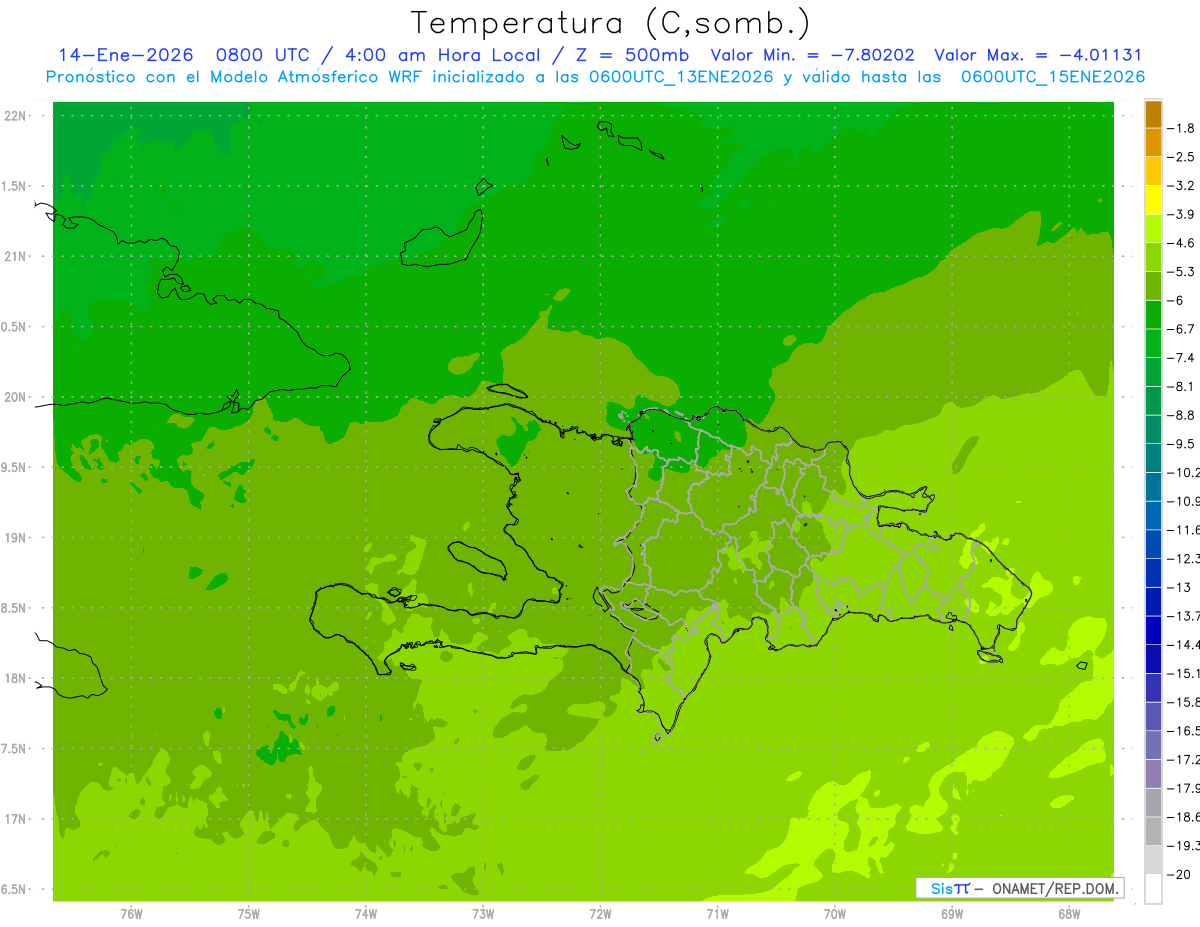The width and height of the screenshot is (1200, 927).
Task: Click the "Valor Max. = -4.01131" readout
Action: coord(1038,55)
